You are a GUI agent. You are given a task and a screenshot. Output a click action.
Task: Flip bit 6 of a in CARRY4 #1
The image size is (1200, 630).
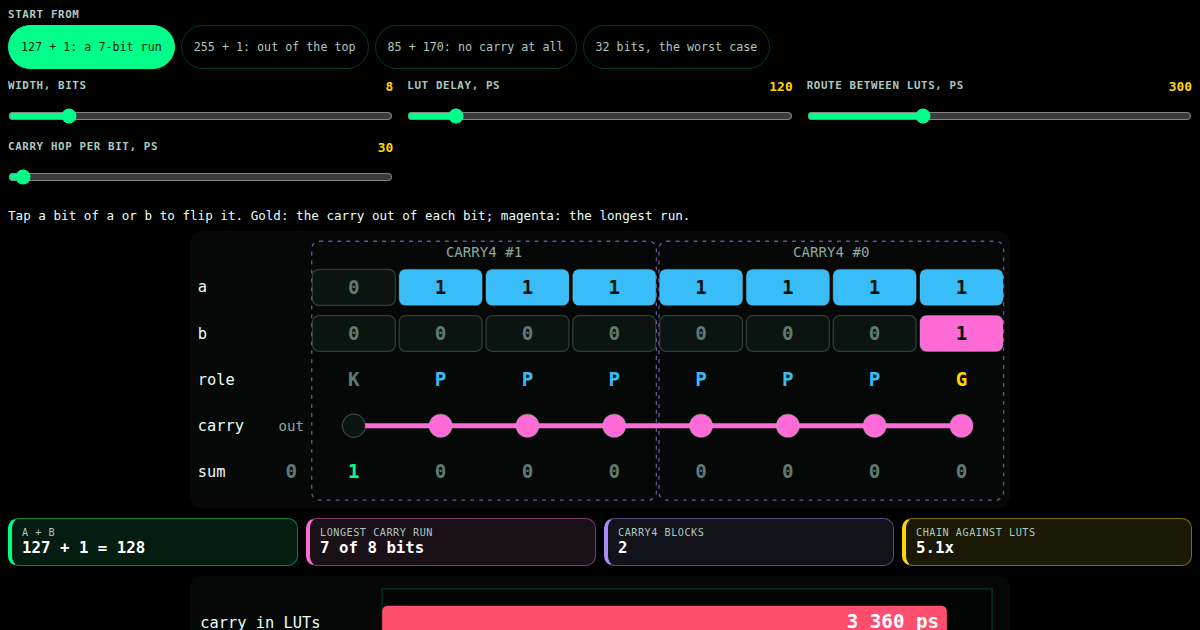440,287
